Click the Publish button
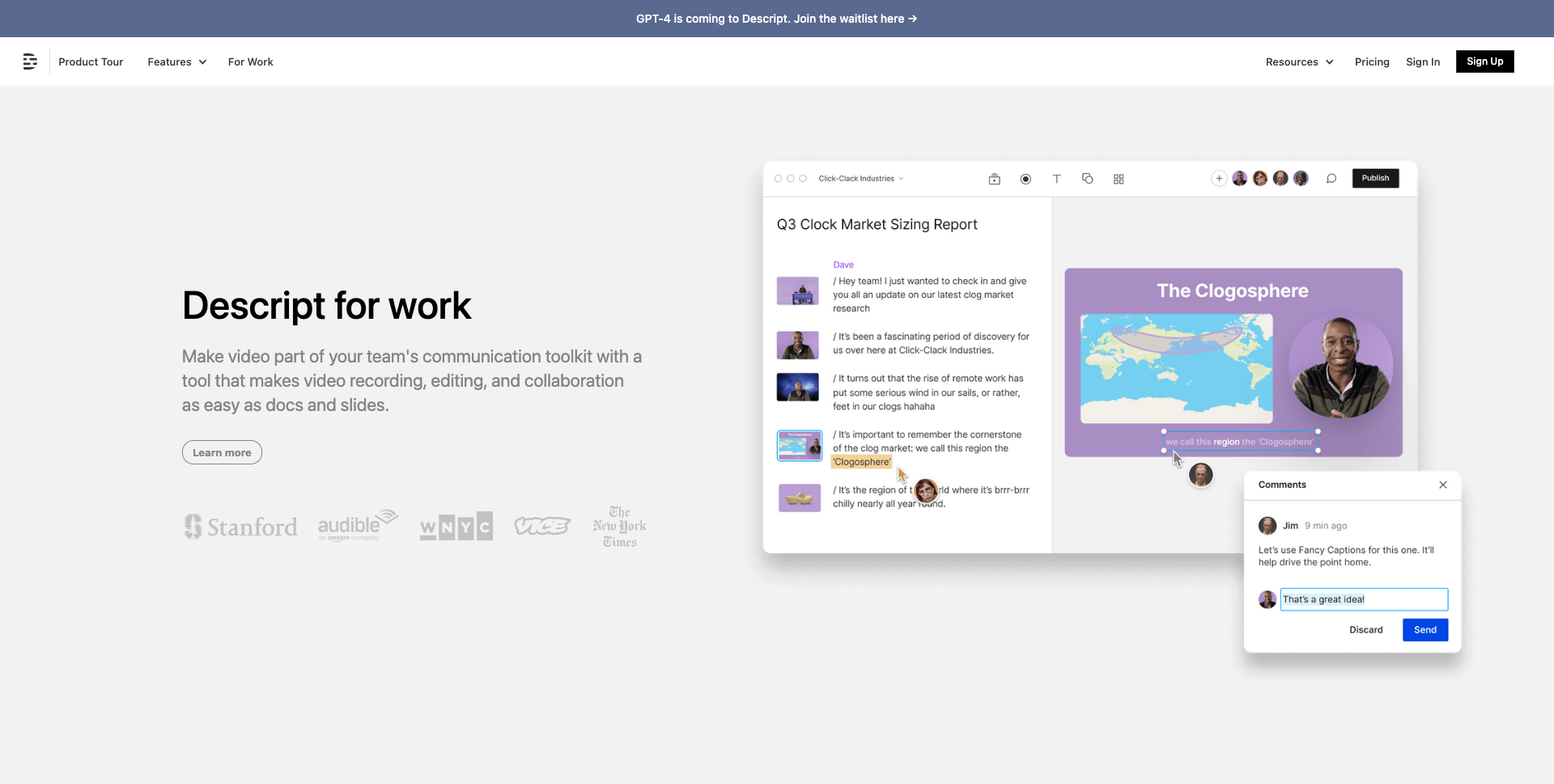The width and height of the screenshot is (1554, 784). (x=1375, y=178)
